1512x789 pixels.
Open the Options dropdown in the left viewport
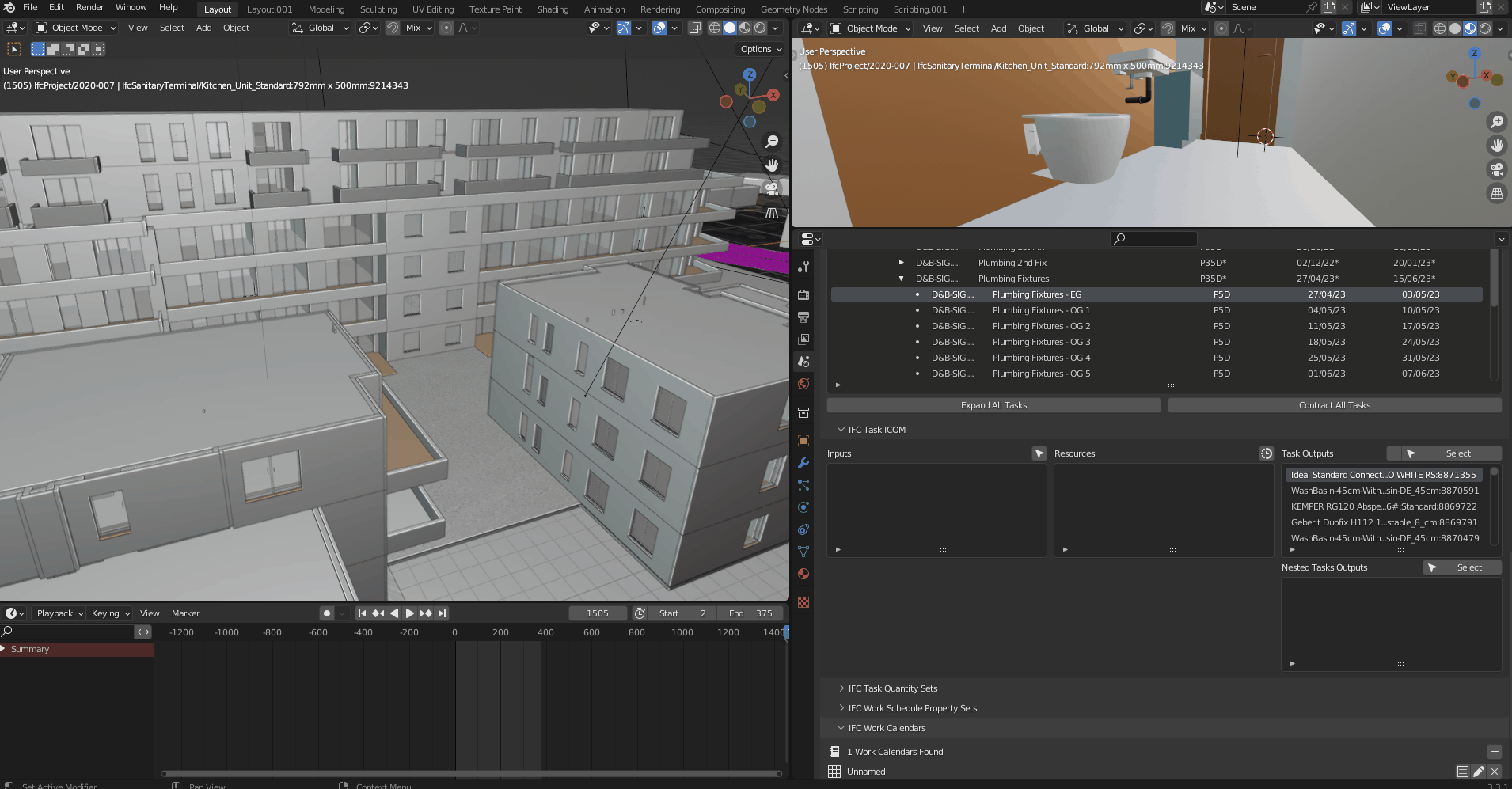761,49
